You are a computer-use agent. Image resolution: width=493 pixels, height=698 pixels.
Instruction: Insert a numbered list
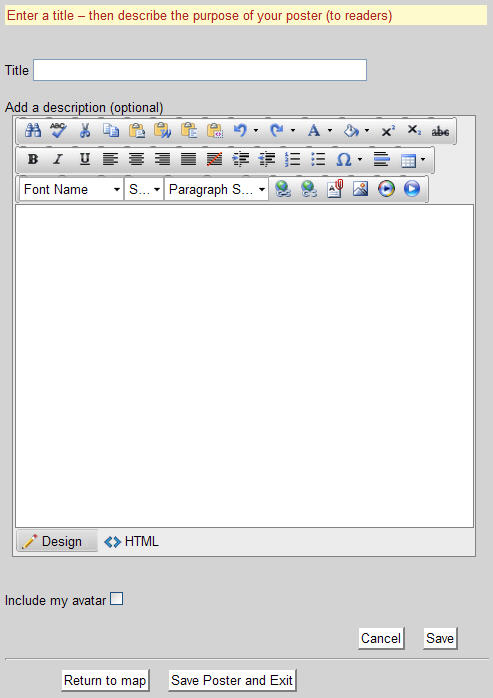pos(293,159)
